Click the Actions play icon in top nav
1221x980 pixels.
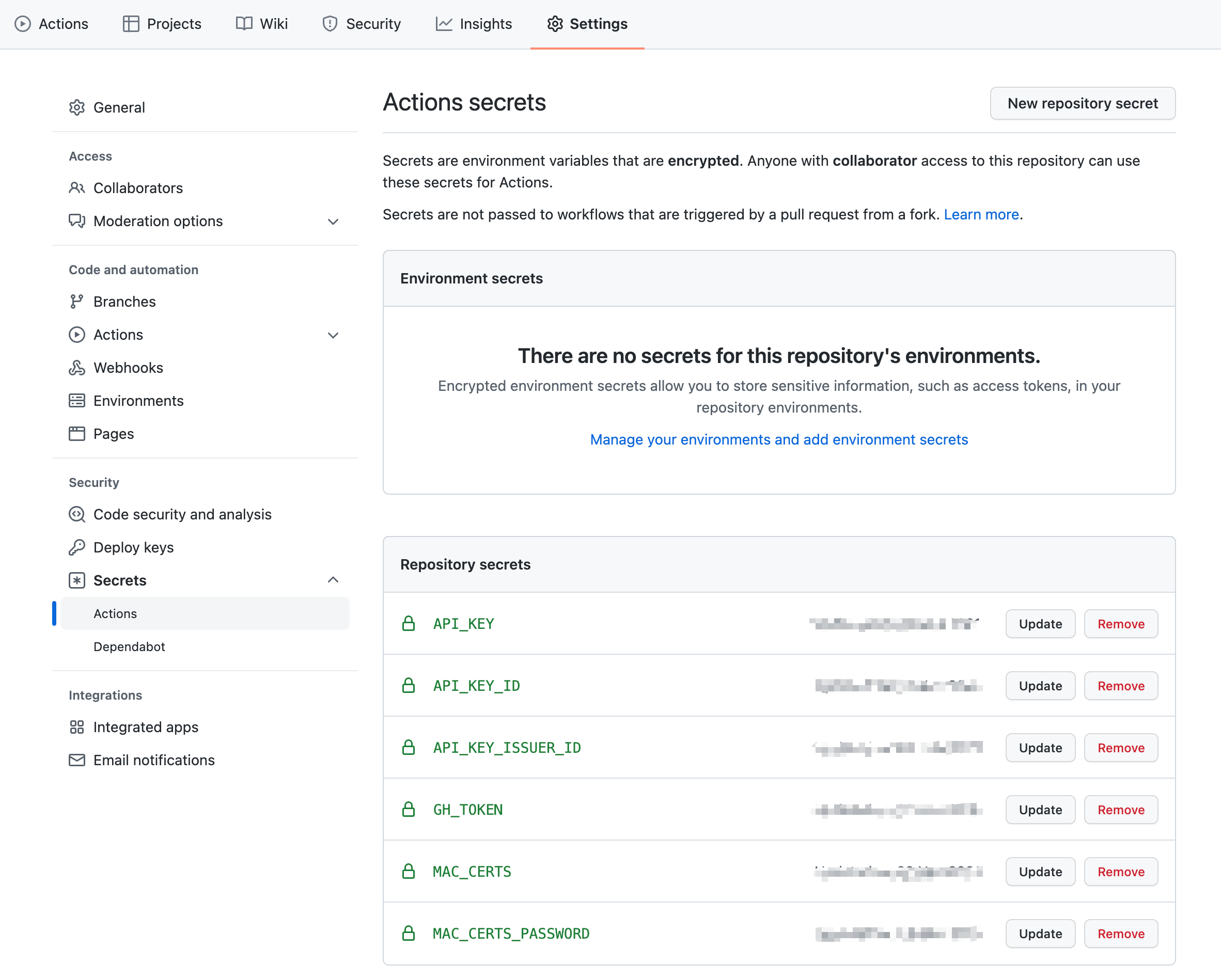pyautogui.click(x=23, y=24)
